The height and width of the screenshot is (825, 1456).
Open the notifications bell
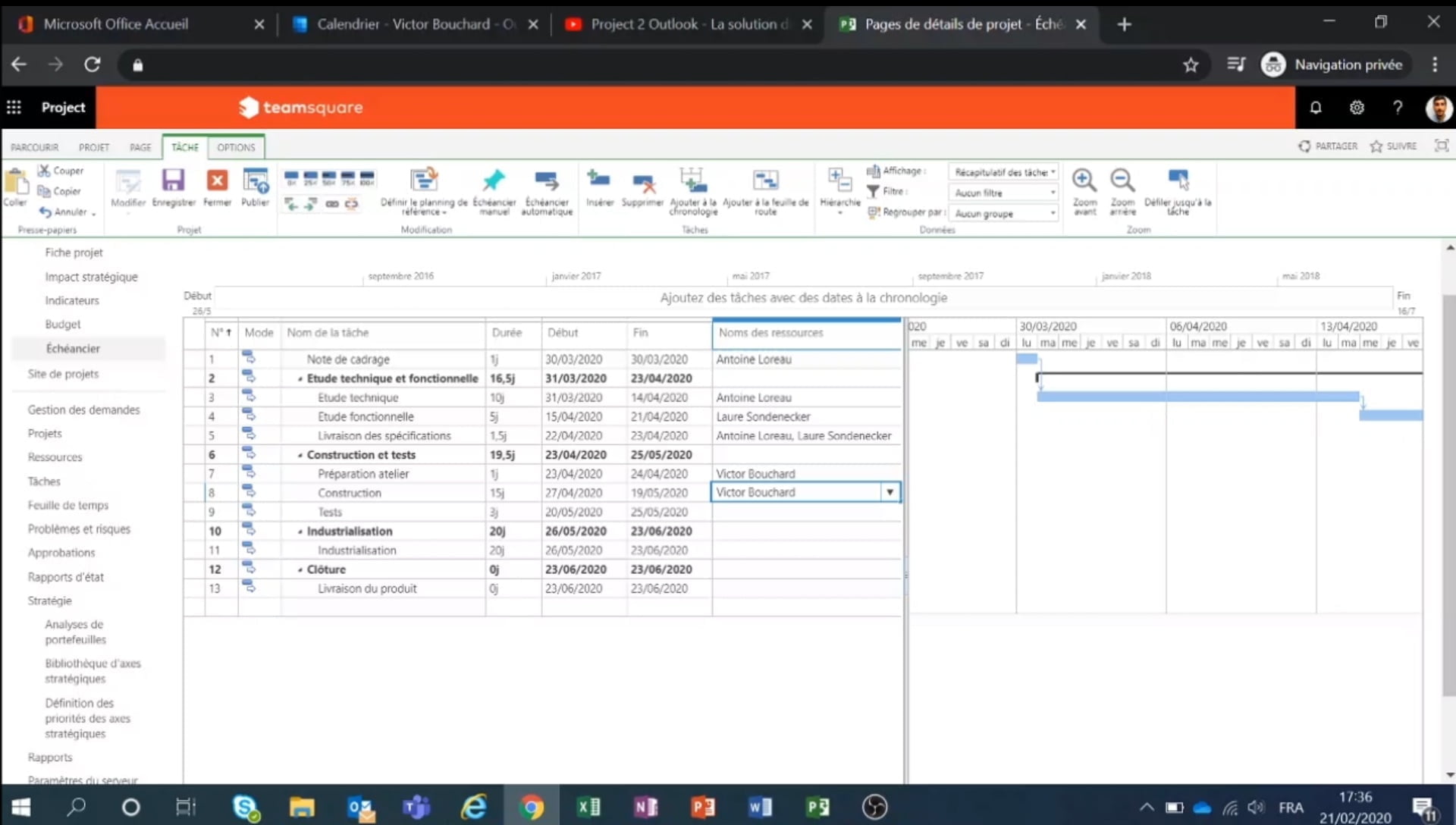1316,108
